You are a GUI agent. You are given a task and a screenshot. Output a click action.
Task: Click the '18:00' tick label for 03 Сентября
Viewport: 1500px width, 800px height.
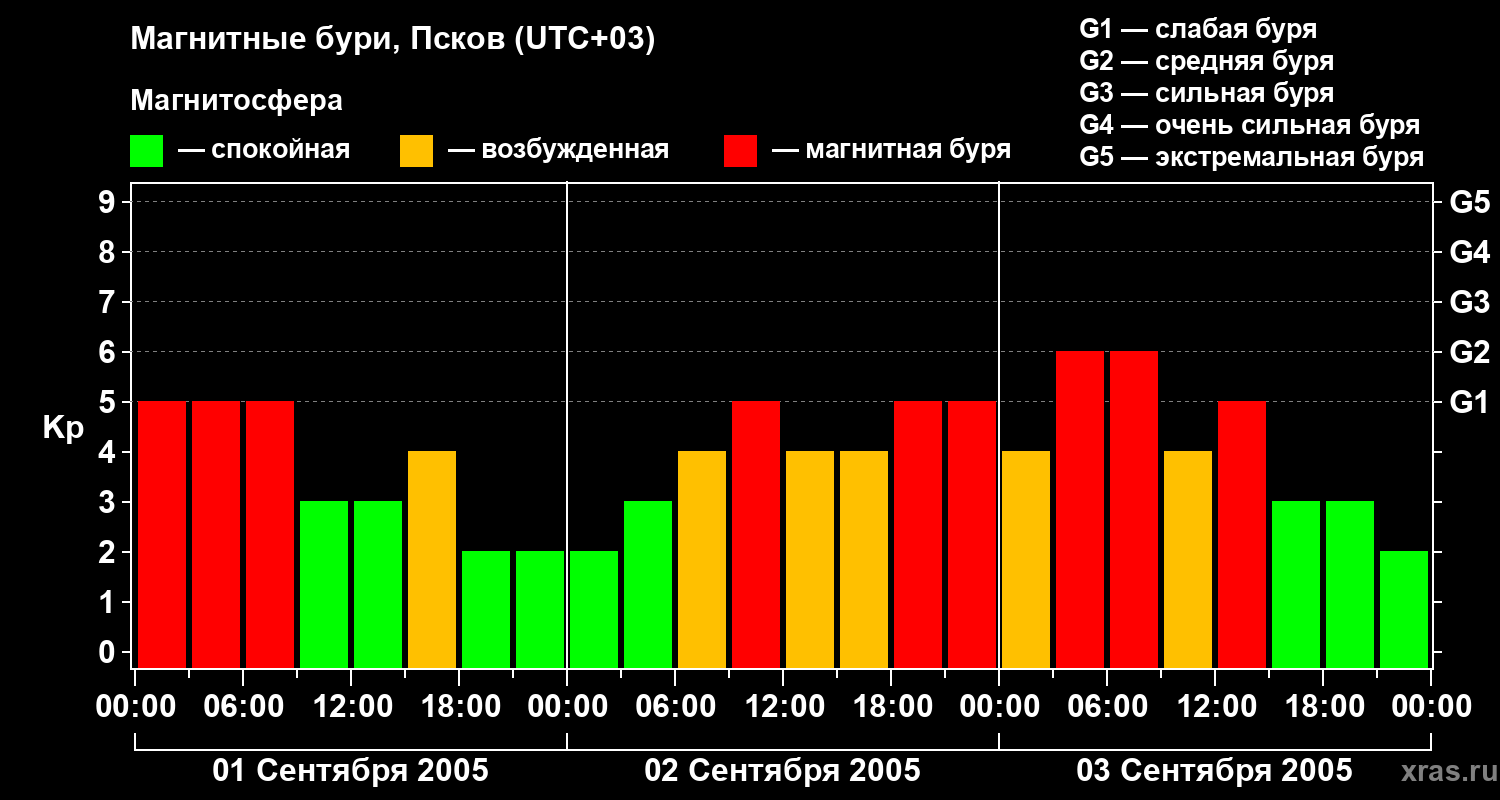1323,706
